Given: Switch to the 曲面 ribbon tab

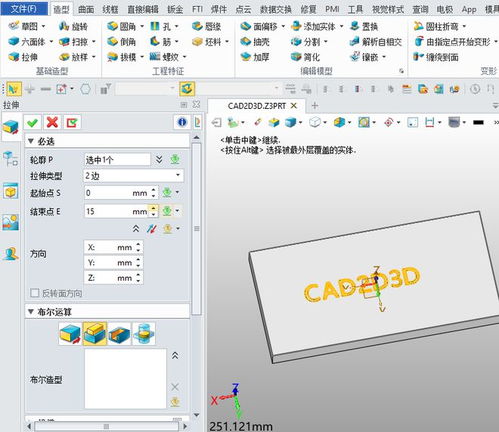Looking at the screenshot, I should (86, 9).
